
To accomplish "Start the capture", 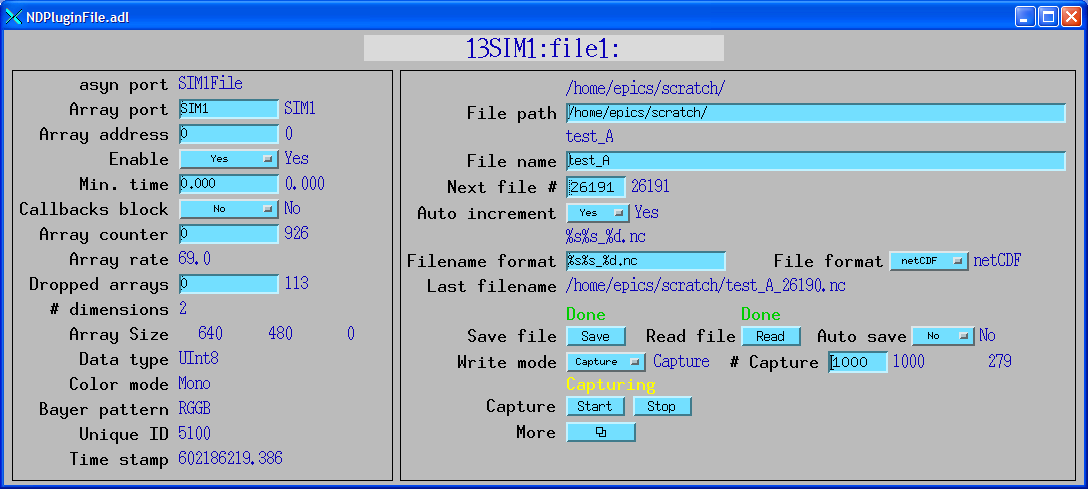I will pyautogui.click(x=595, y=406).
